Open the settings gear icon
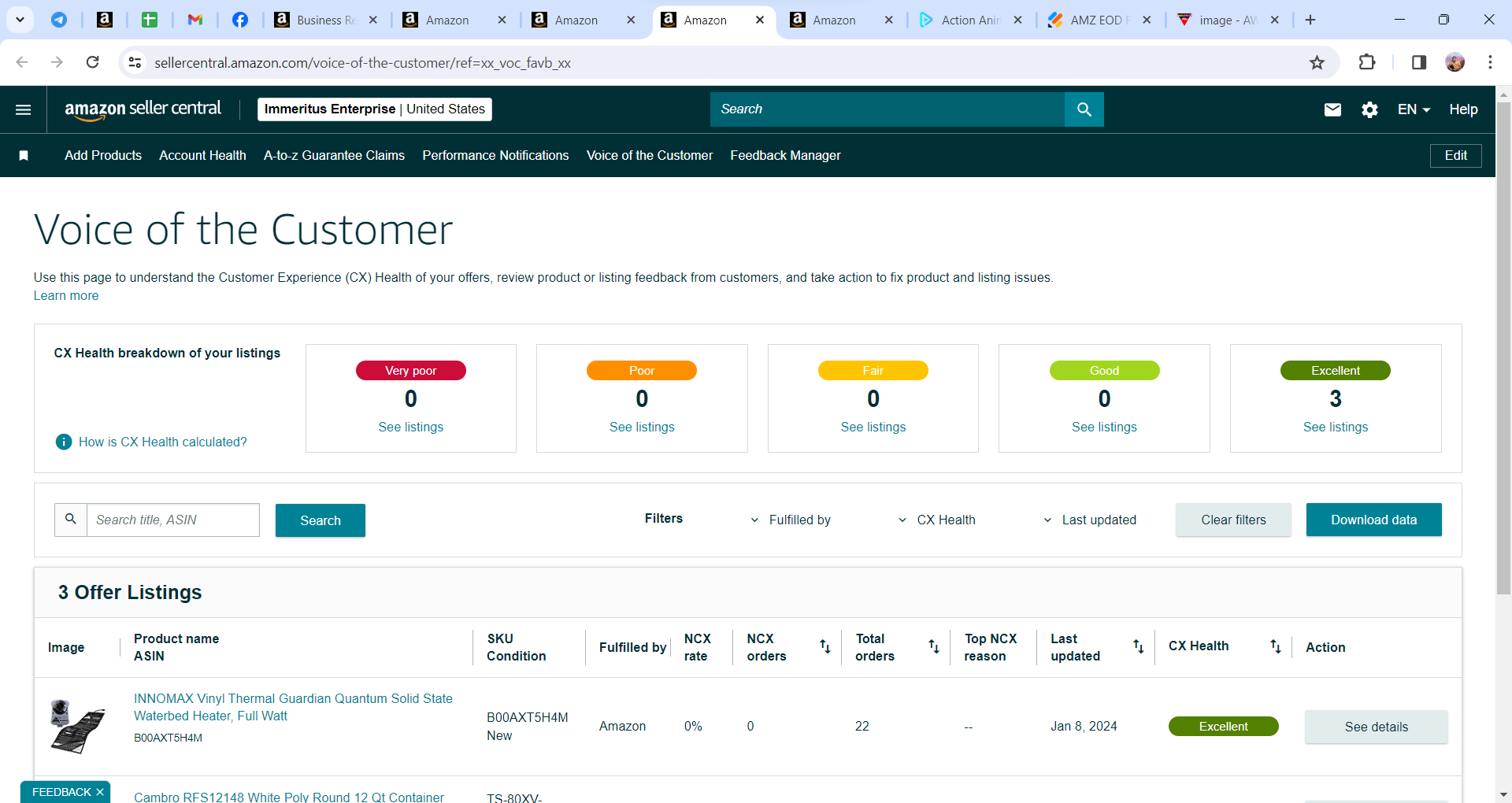Viewport: 1512px width, 803px height. click(1369, 109)
